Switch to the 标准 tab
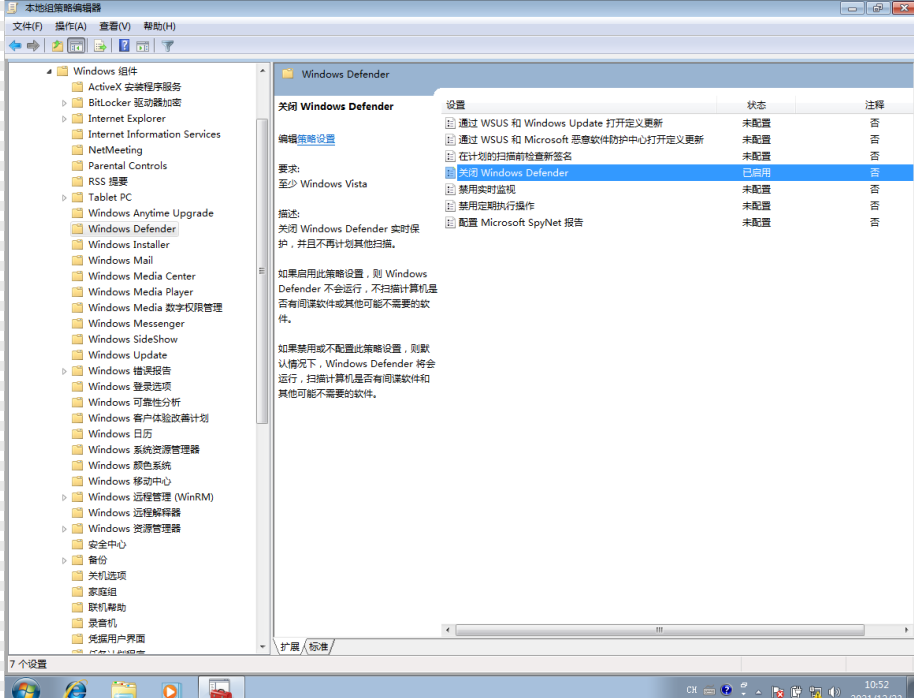Image resolution: width=914 pixels, height=698 pixels. pyautogui.click(x=318, y=647)
